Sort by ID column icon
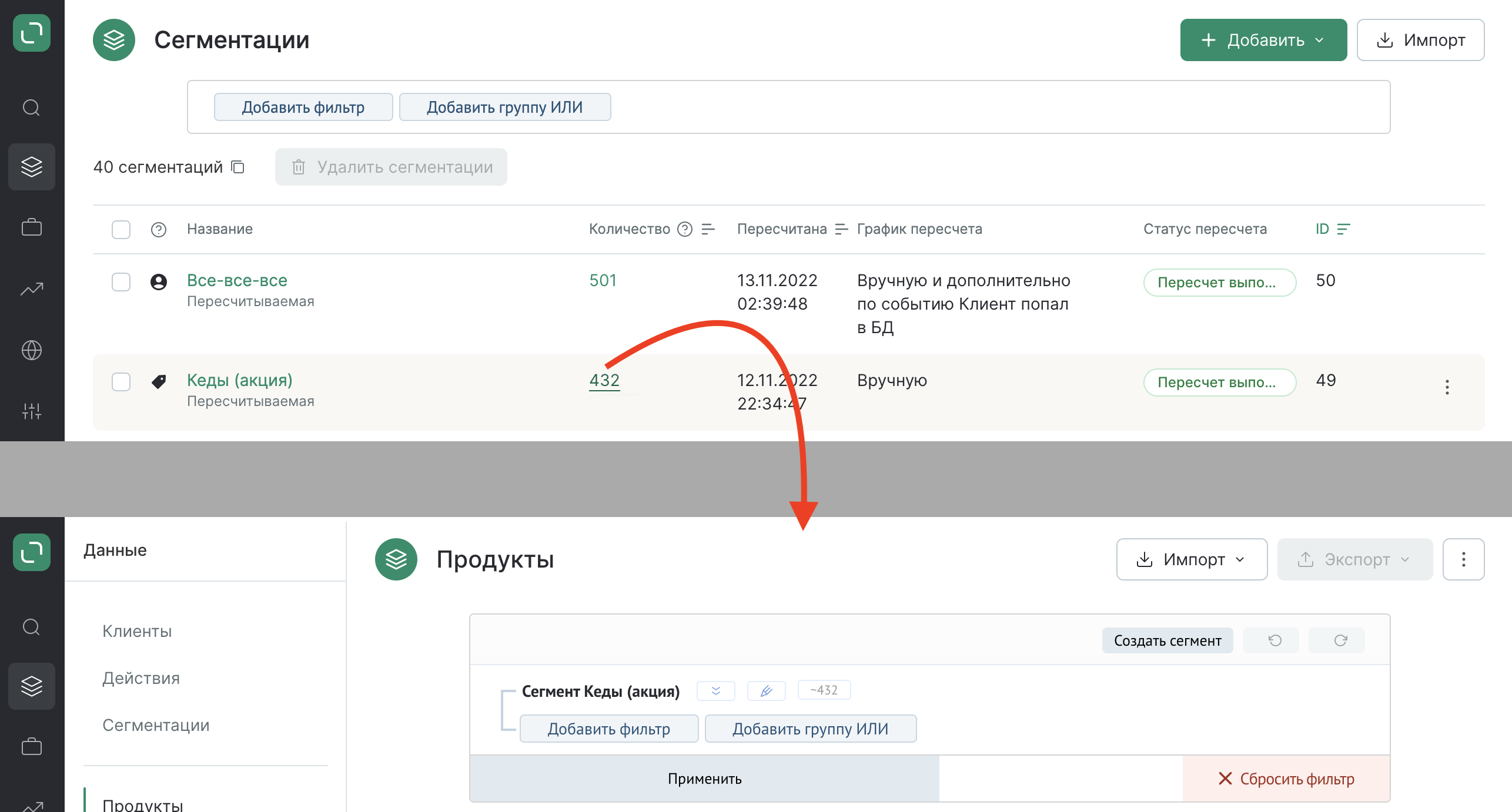 coord(1344,229)
